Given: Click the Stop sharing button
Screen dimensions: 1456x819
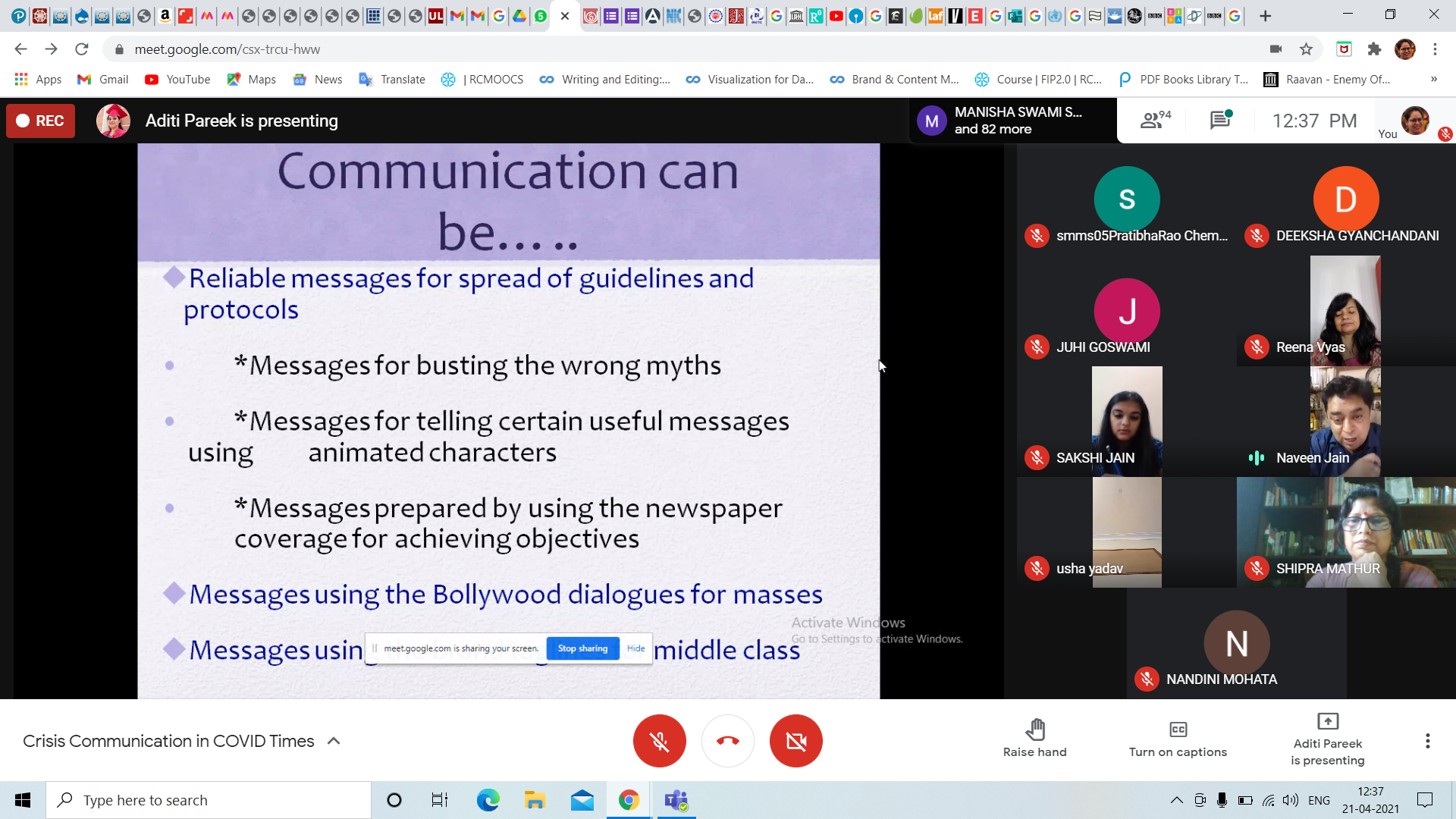Looking at the screenshot, I should click(x=582, y=648).
